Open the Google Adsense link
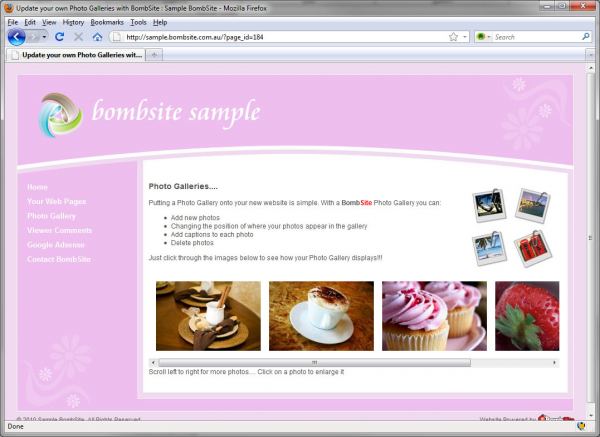 click(x=55, y=245)
